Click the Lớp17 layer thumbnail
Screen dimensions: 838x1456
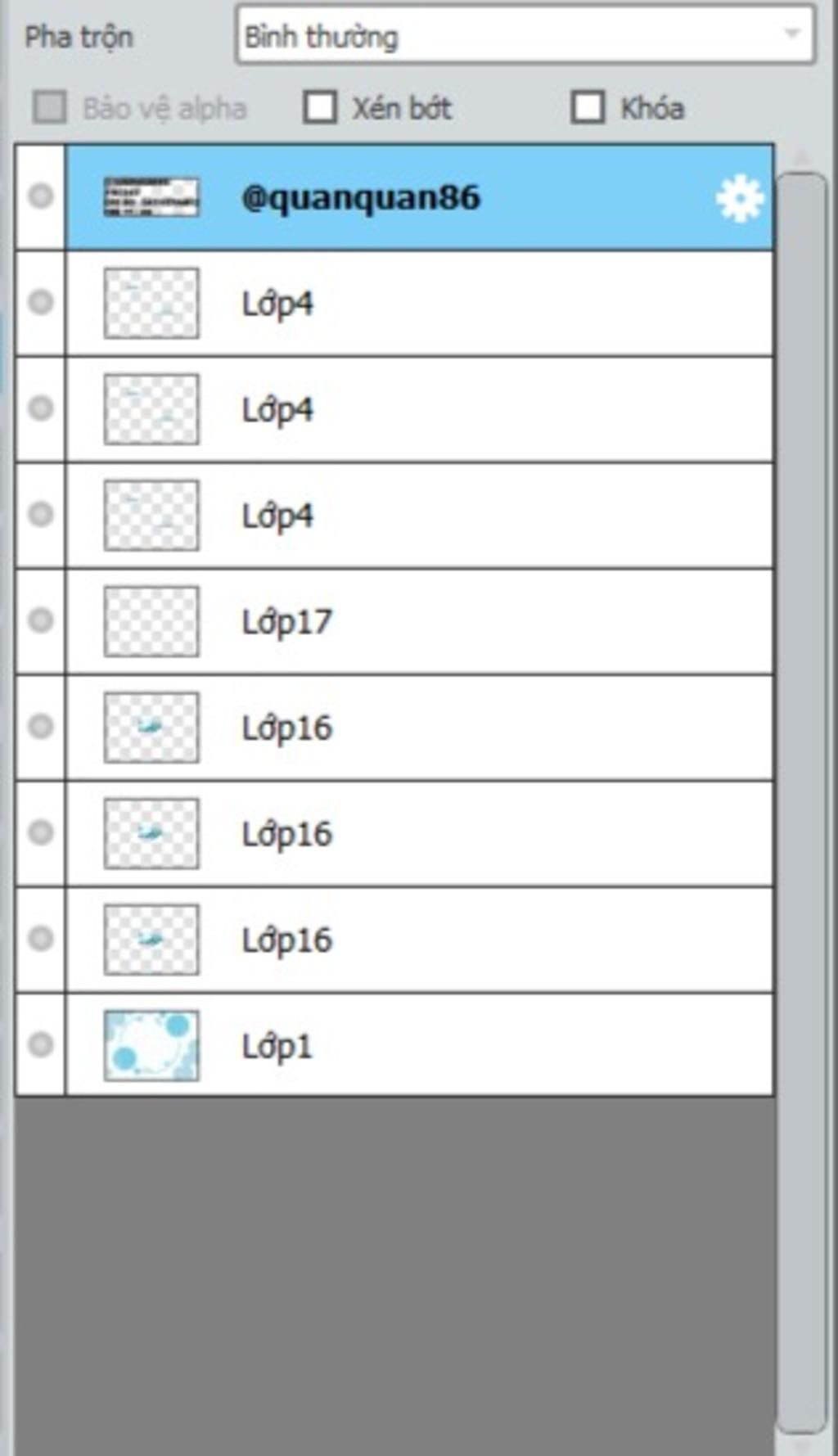pos(151,621)
